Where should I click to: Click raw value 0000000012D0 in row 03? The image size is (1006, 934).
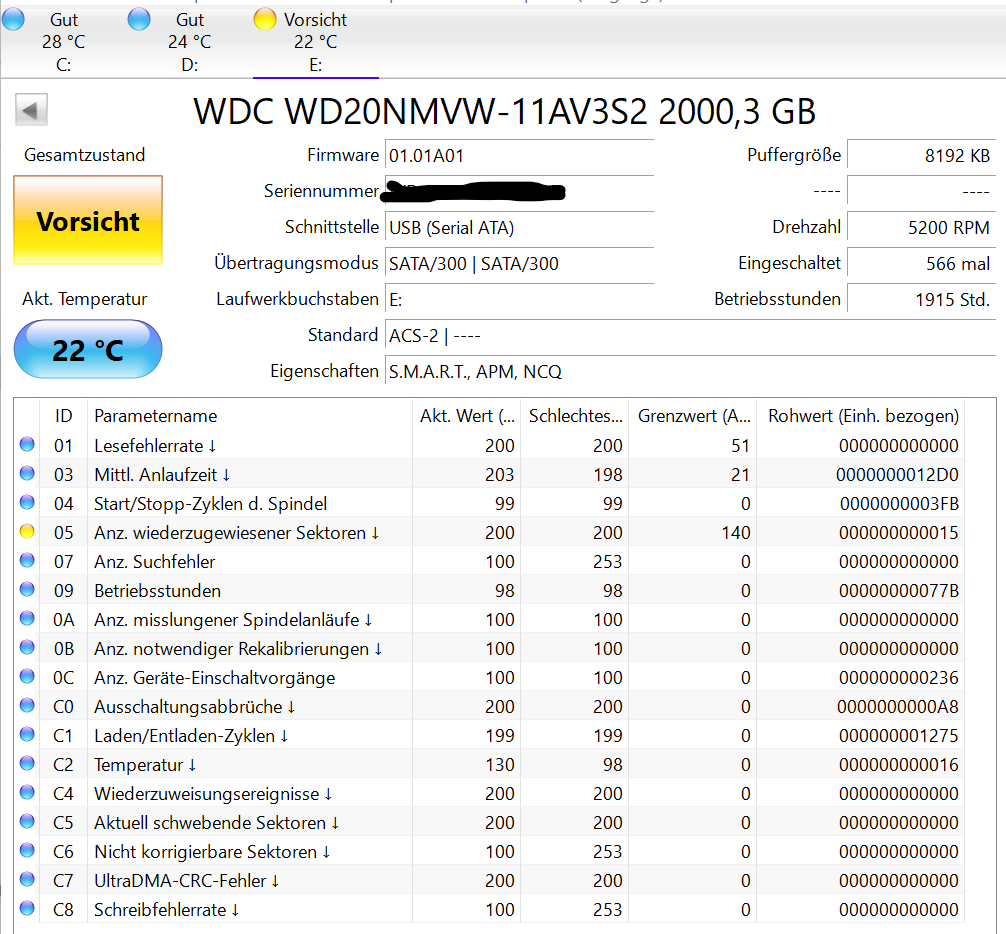pyautogui.click(x=897, y=475)
